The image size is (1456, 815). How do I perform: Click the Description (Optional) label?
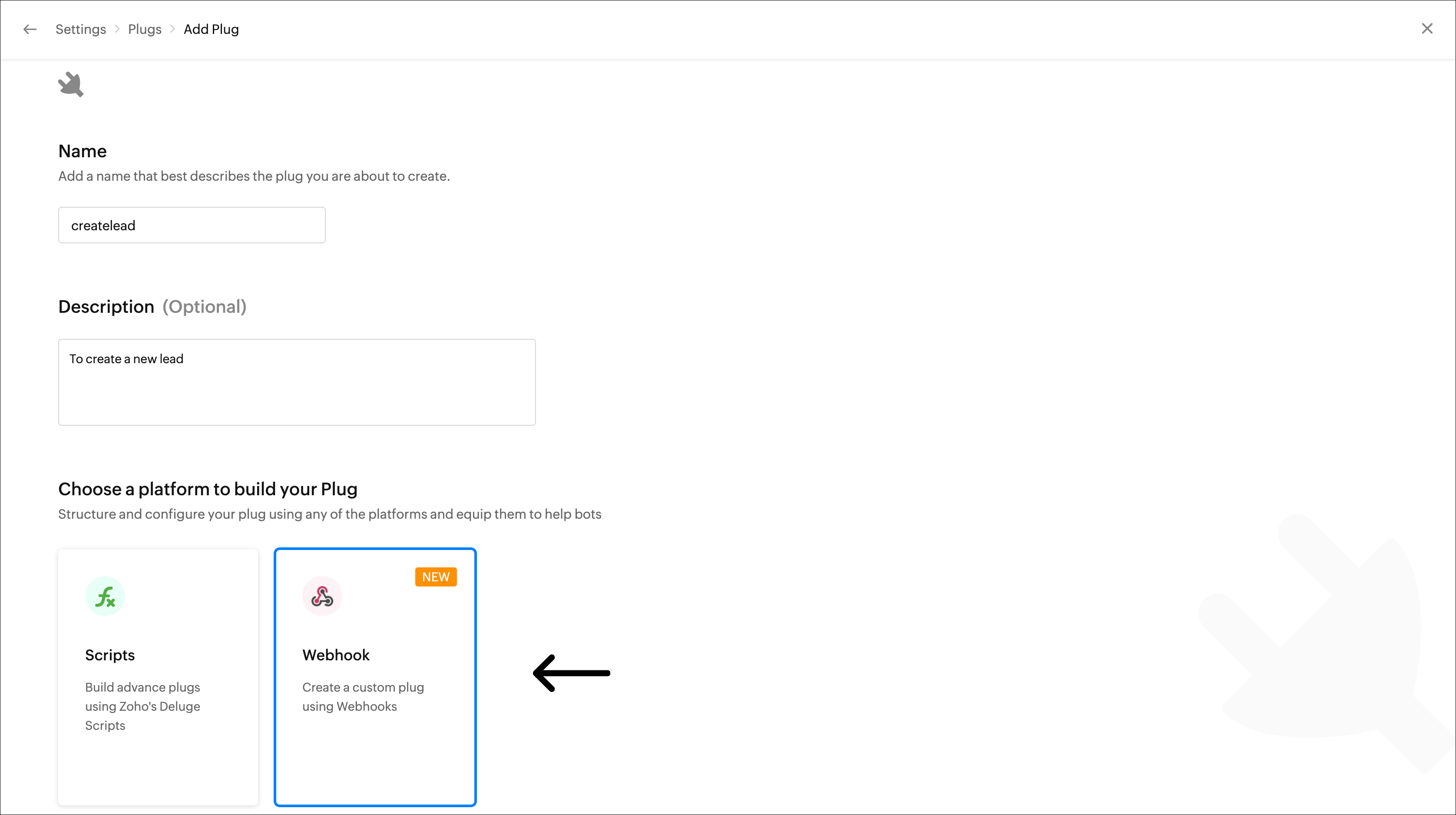coord(152,307)
